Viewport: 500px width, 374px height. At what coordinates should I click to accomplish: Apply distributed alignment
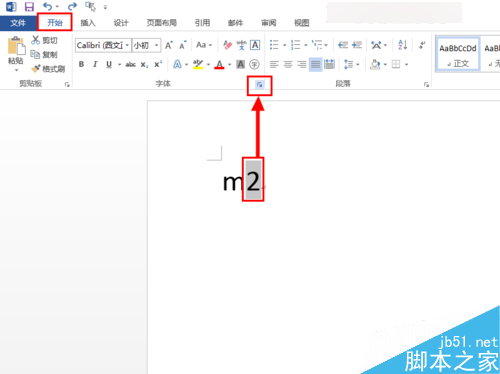pos(329,64)
